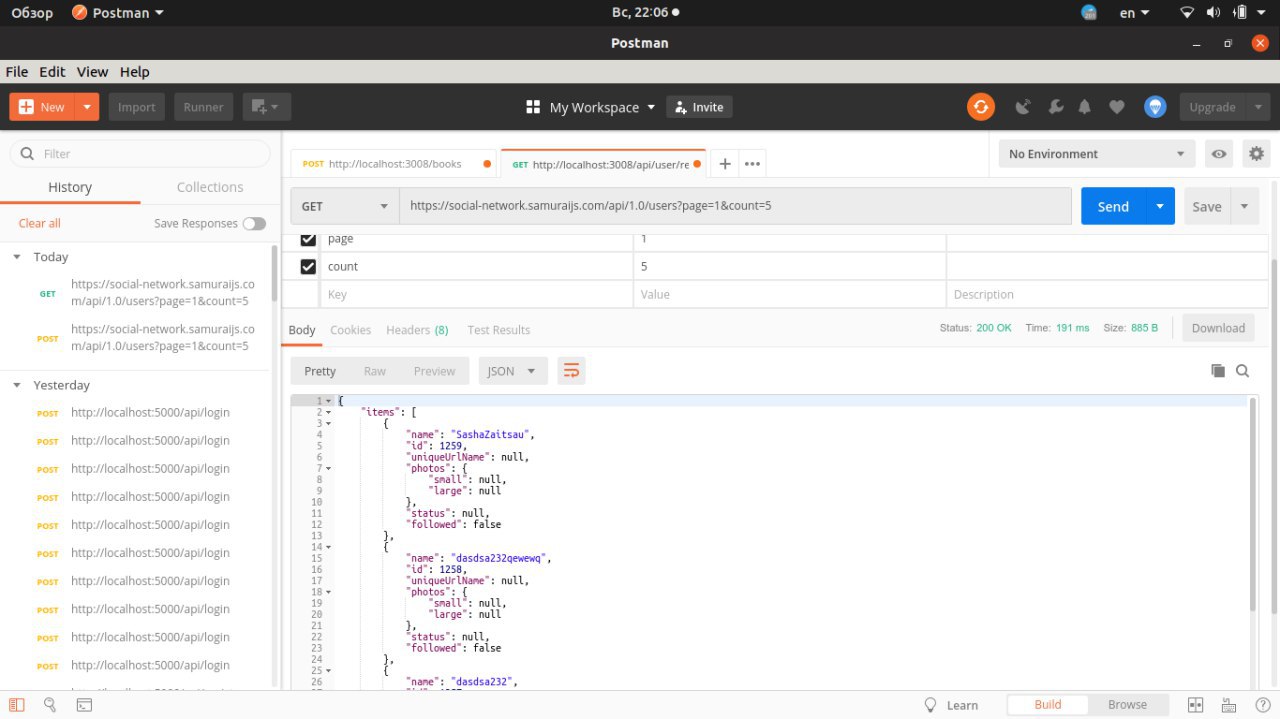
Task: Toggle response word wrap icon
Action: pyautogui.click(x=571, y=371)
